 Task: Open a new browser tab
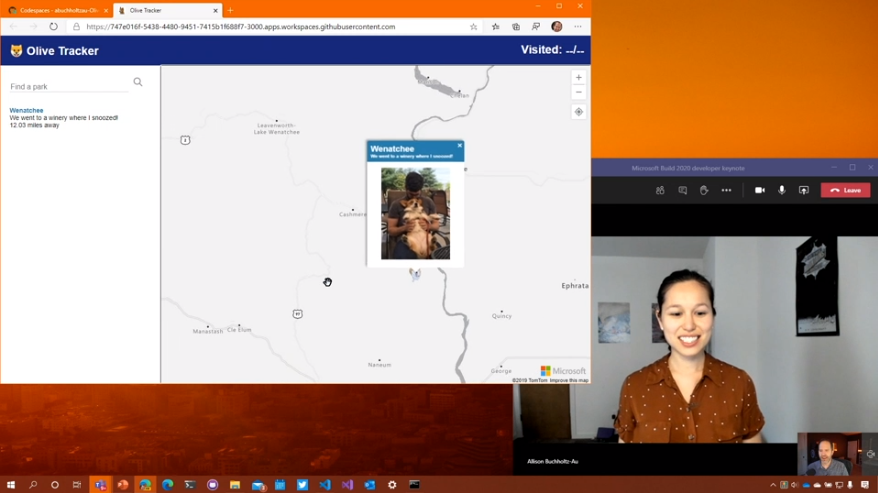pyautogui.click(x=230, y=10)
